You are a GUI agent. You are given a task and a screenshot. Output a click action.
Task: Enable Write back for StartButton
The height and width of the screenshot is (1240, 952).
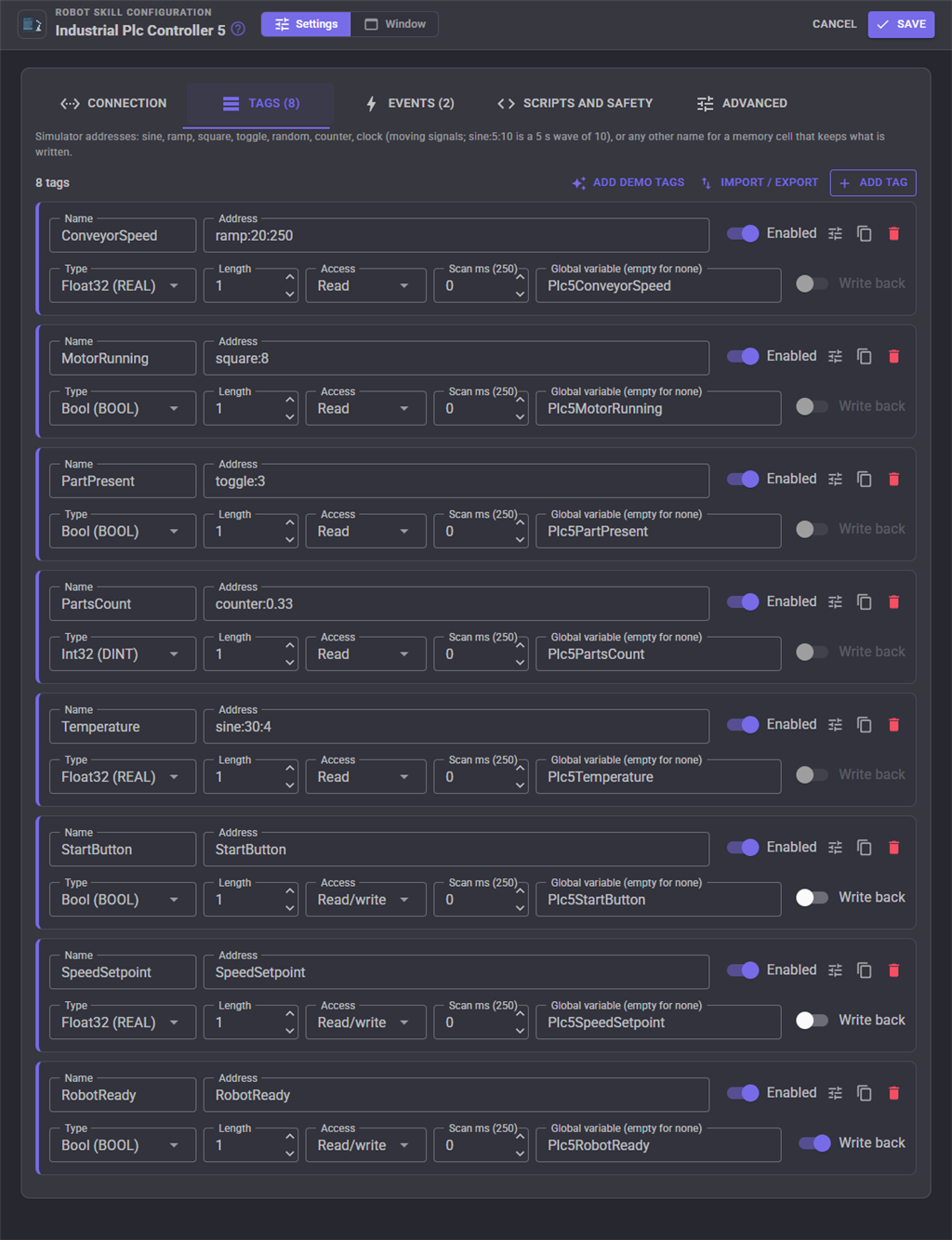(x=813, y=897)
